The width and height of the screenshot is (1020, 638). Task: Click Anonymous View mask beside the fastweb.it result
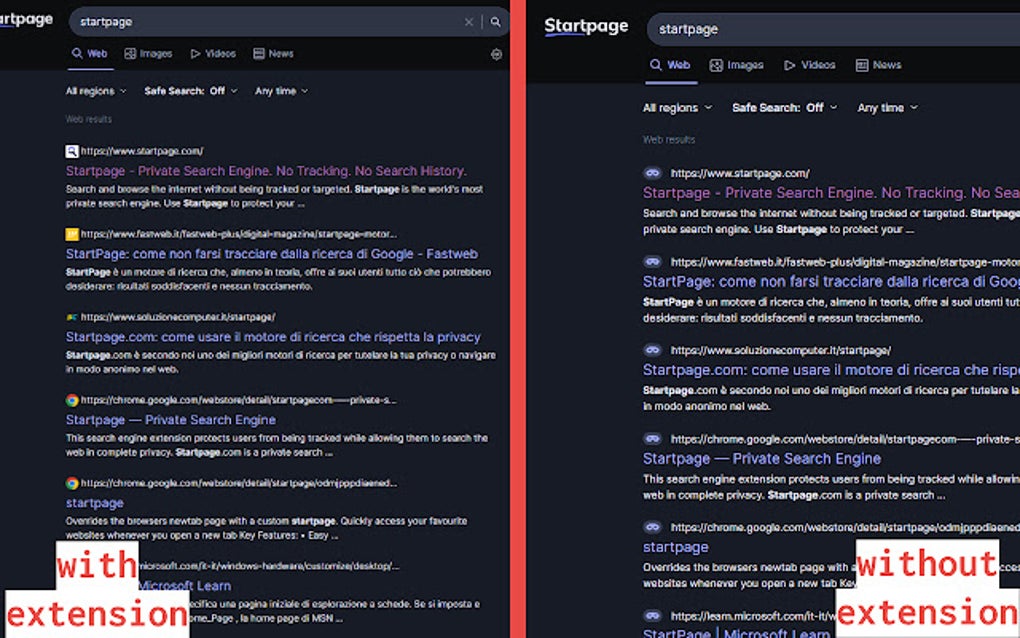(x=653, y=263)
